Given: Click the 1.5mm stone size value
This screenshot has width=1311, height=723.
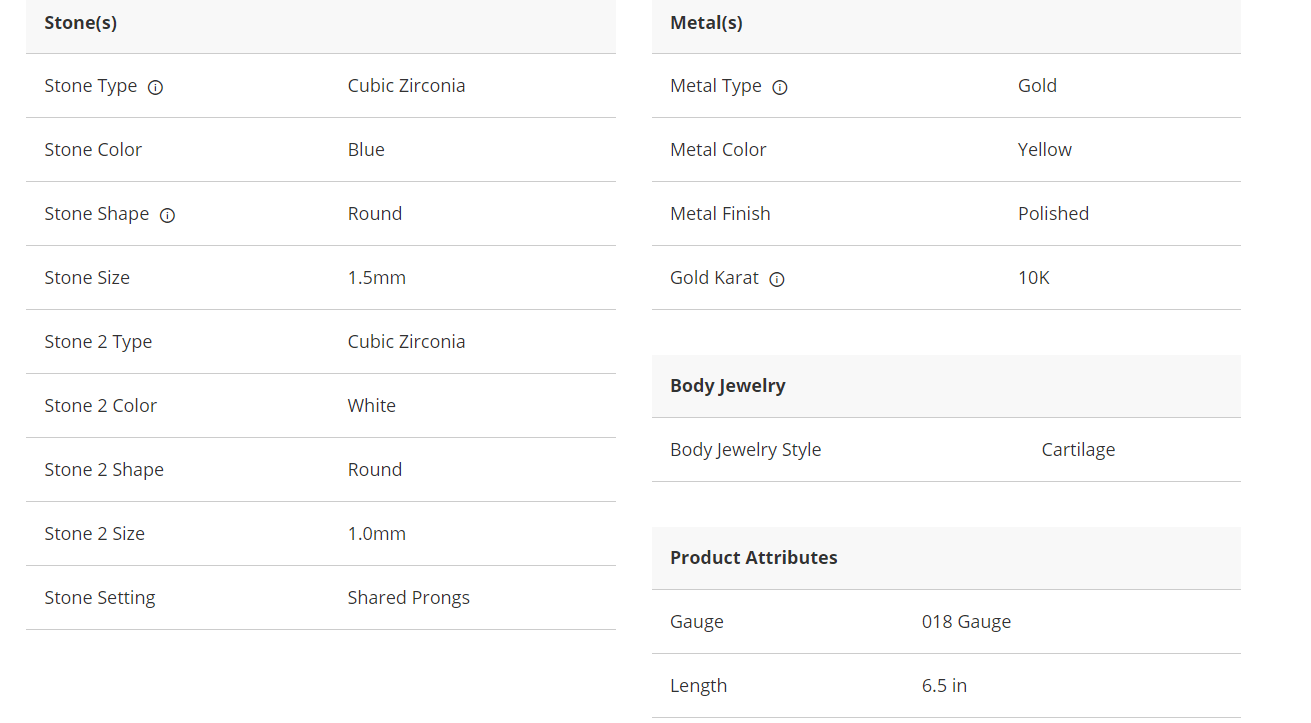Looking at the screenshot, I should coord(377,278).
